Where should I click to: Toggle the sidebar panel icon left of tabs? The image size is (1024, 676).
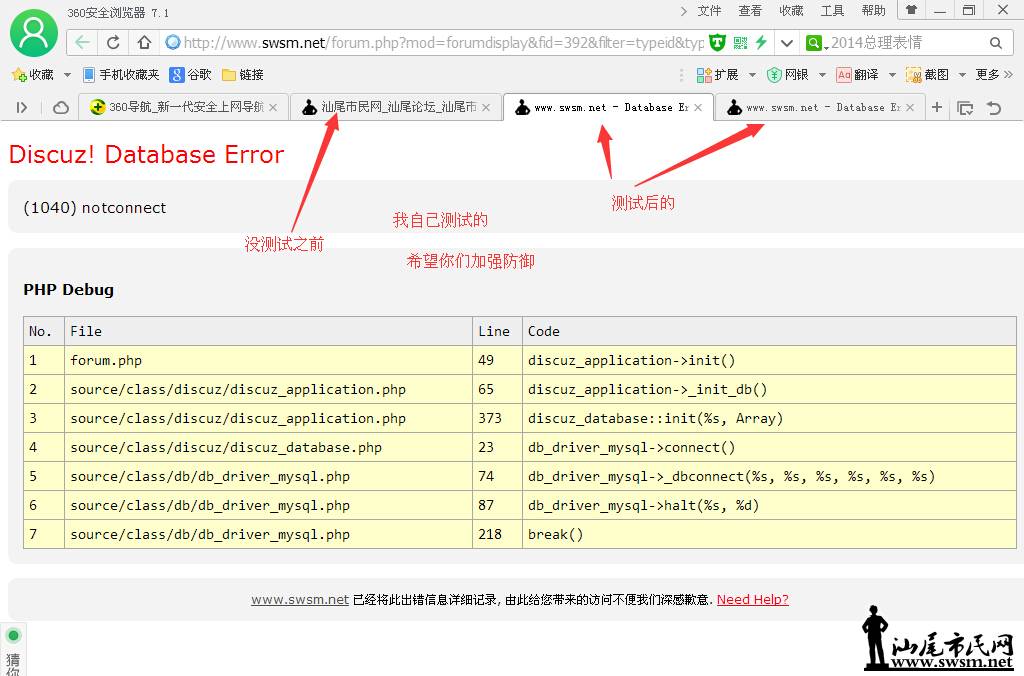click(22, 107)
